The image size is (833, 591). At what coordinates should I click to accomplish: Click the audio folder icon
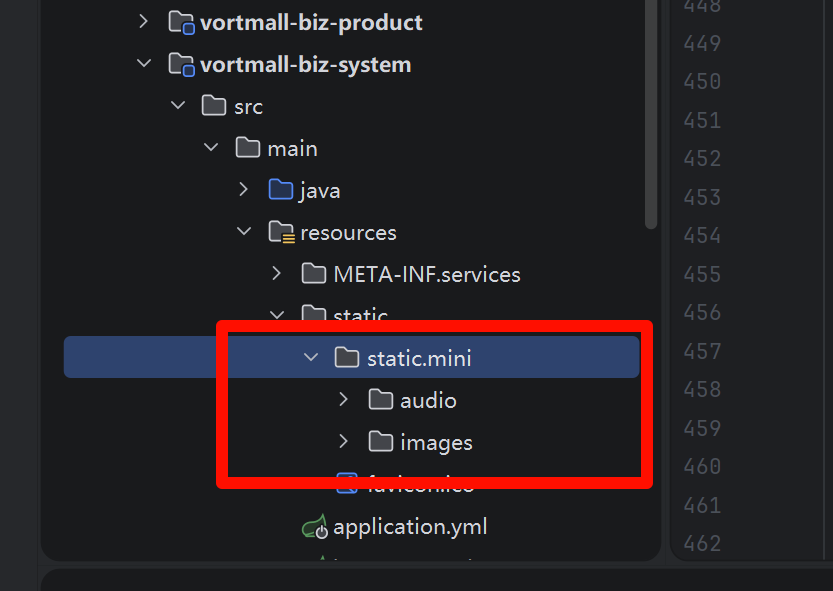click(381, 400)
